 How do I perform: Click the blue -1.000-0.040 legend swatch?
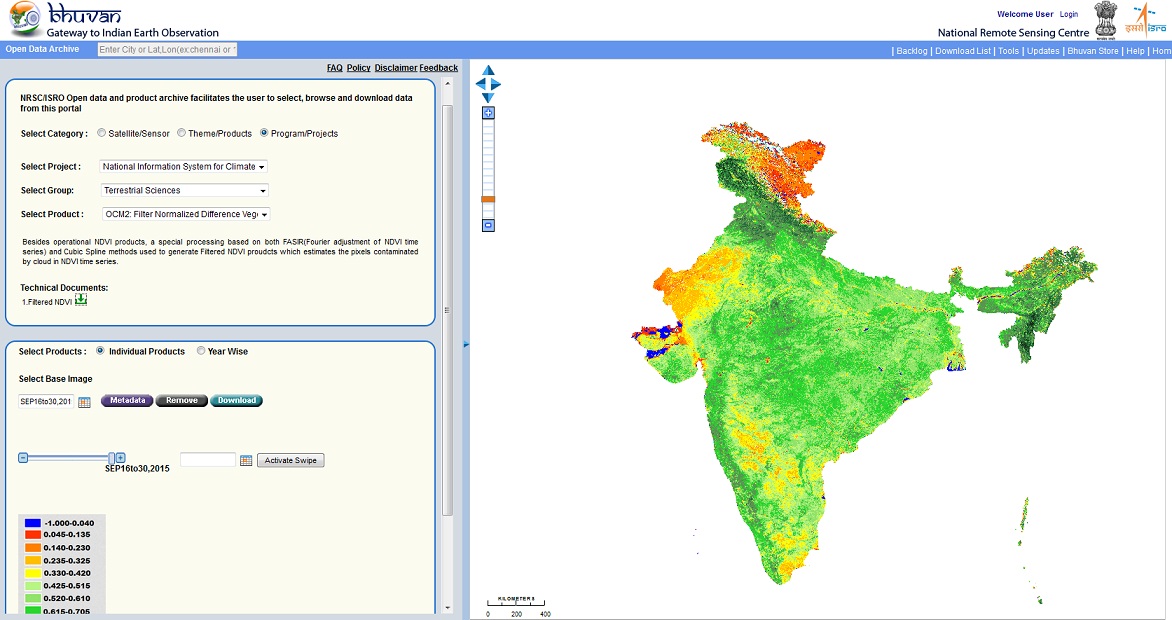tap(32, 523)
